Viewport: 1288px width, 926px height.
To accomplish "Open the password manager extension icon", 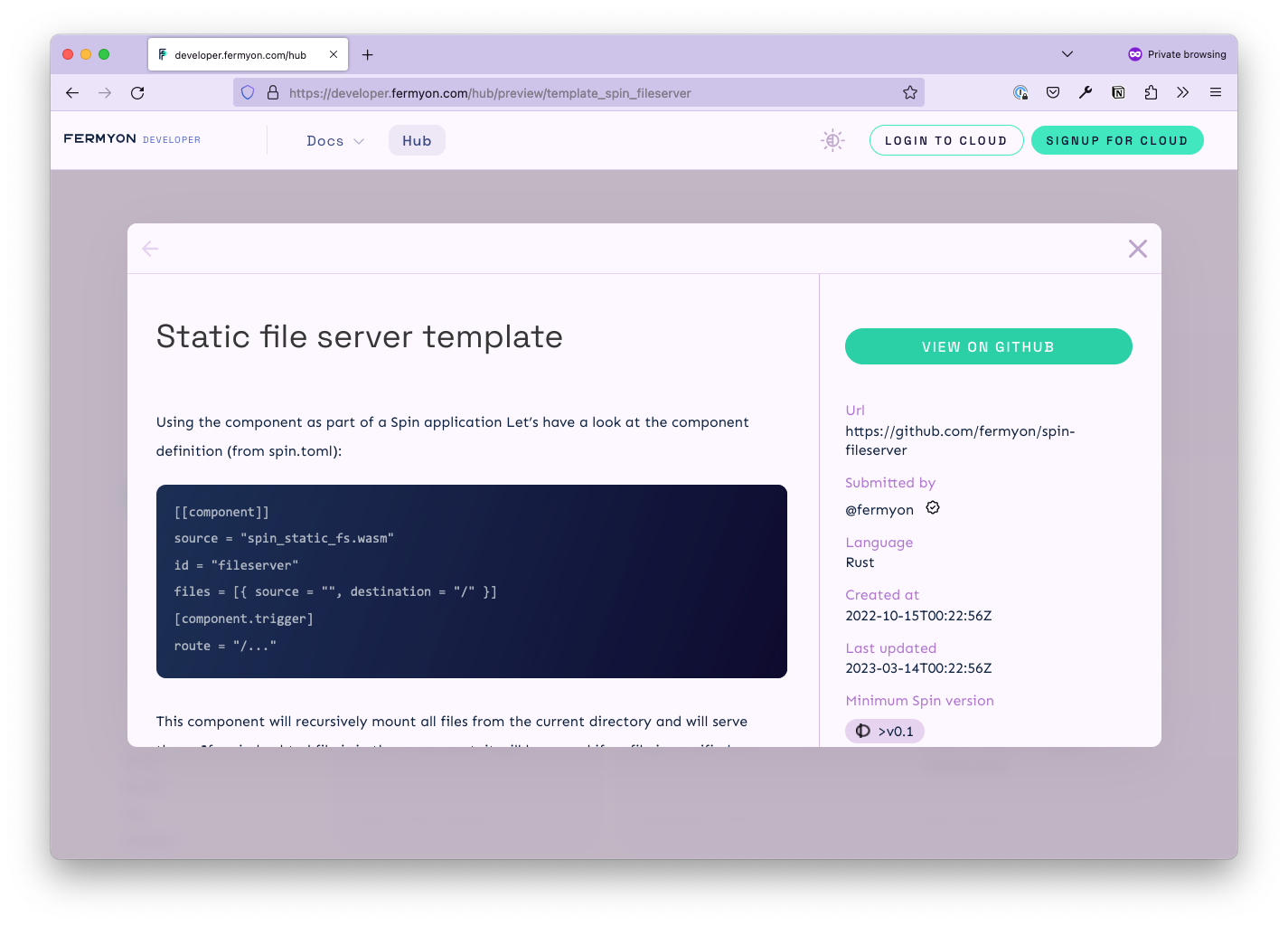I will point(1020,92).
